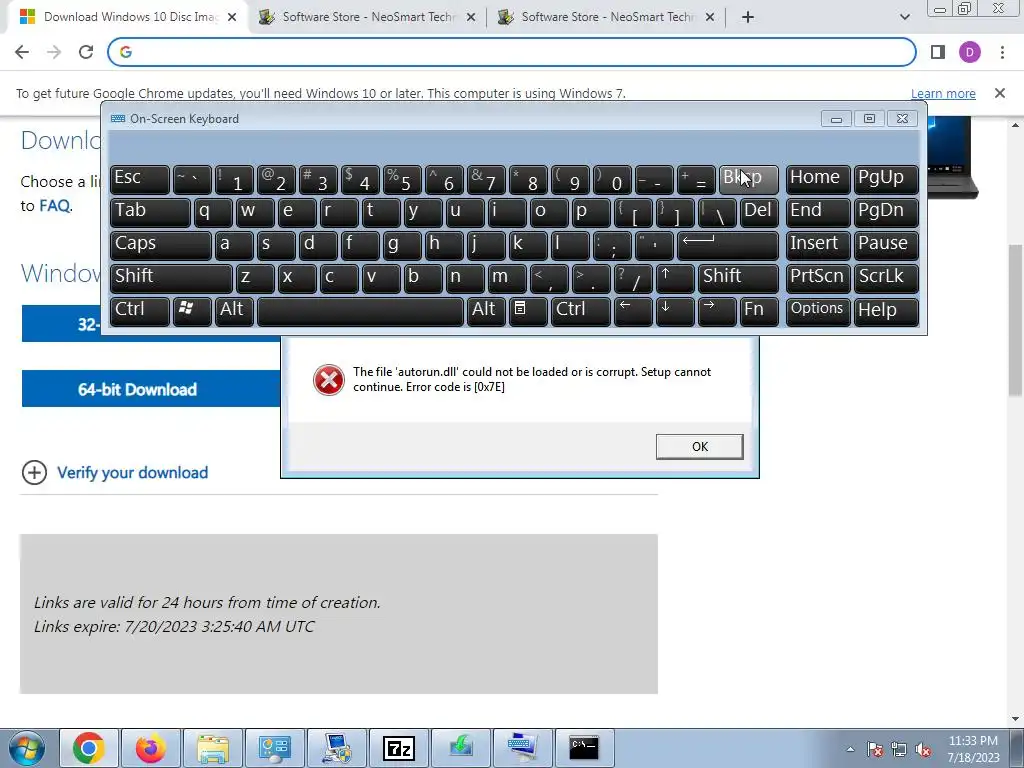The height and width of the screenshot is (768, 1024).
Task: Click the Windows logo key on keyboard
Action: pos(192,310)
